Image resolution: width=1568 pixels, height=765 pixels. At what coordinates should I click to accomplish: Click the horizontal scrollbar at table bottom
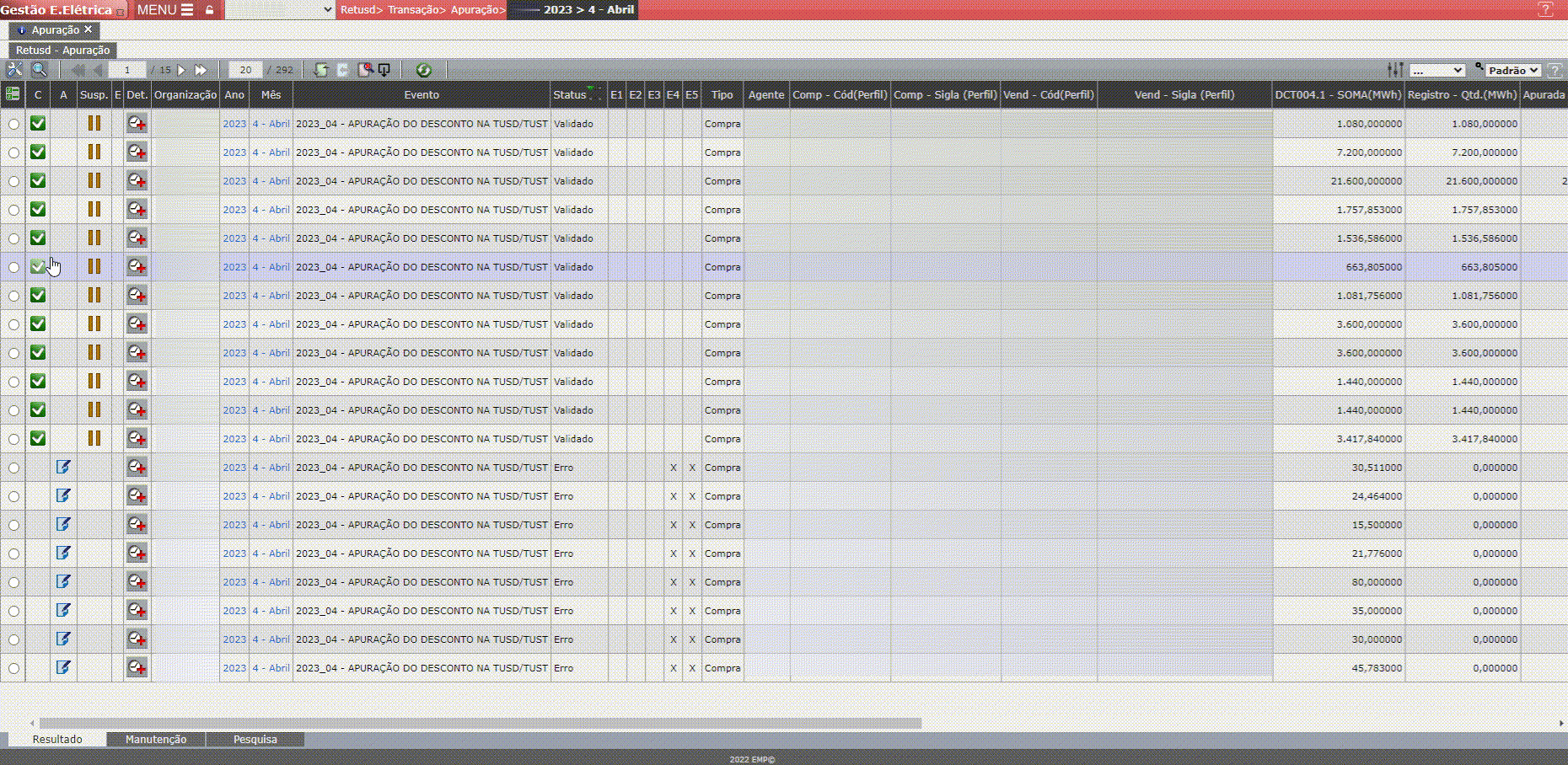point(481,723)
